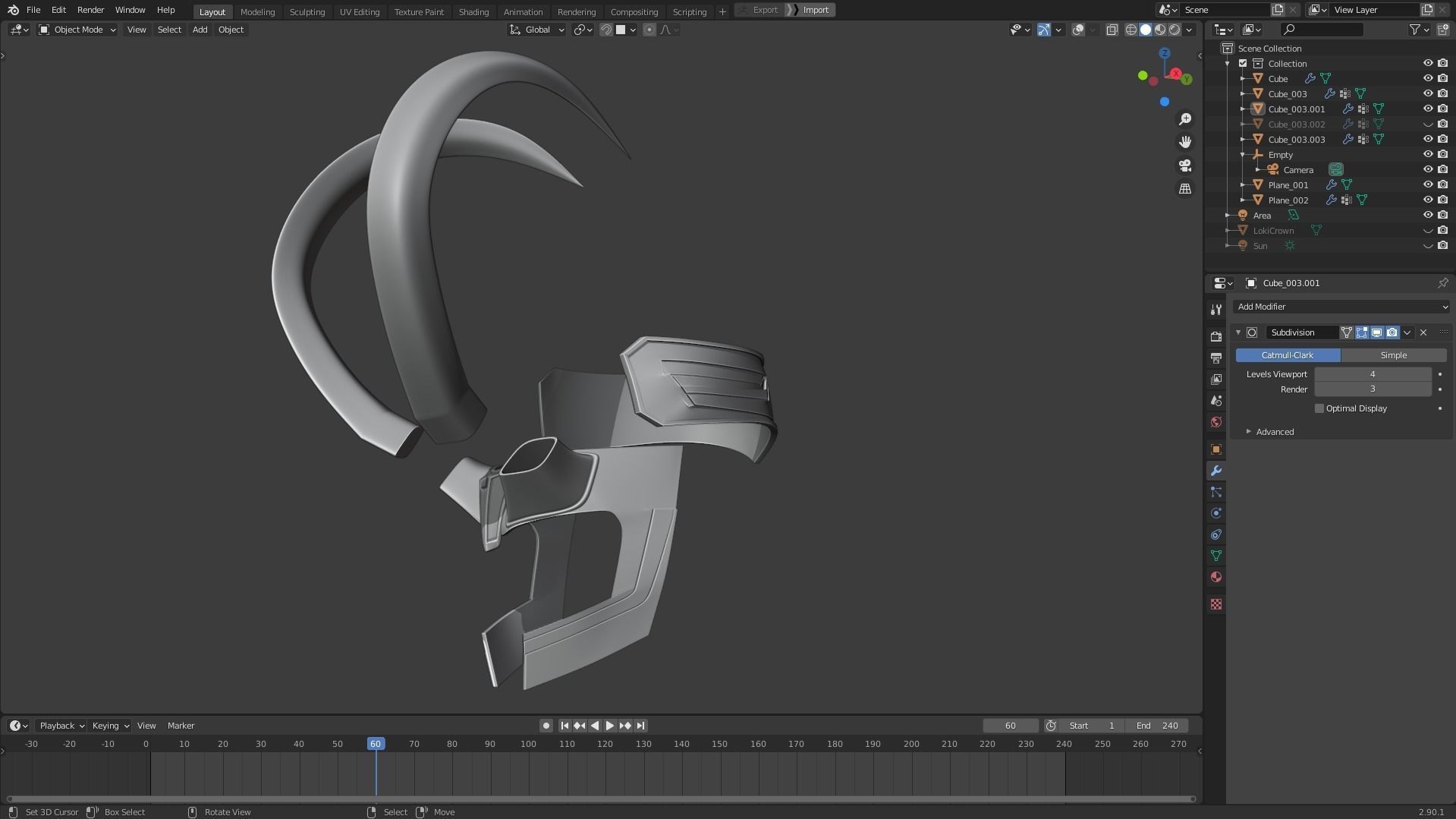This screenshot has width=1456, height=819.
Task: Open the viewport Add menu
Action: (200, 30)
